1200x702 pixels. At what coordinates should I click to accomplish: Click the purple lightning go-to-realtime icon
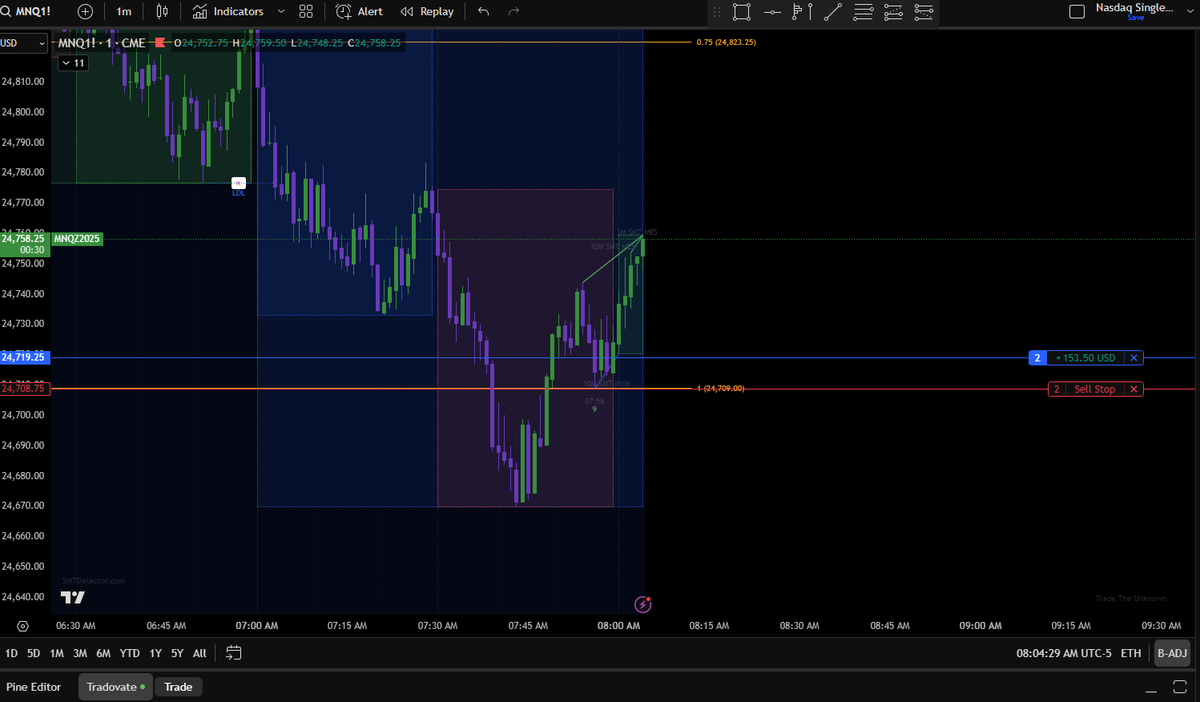tap(643, 604)
